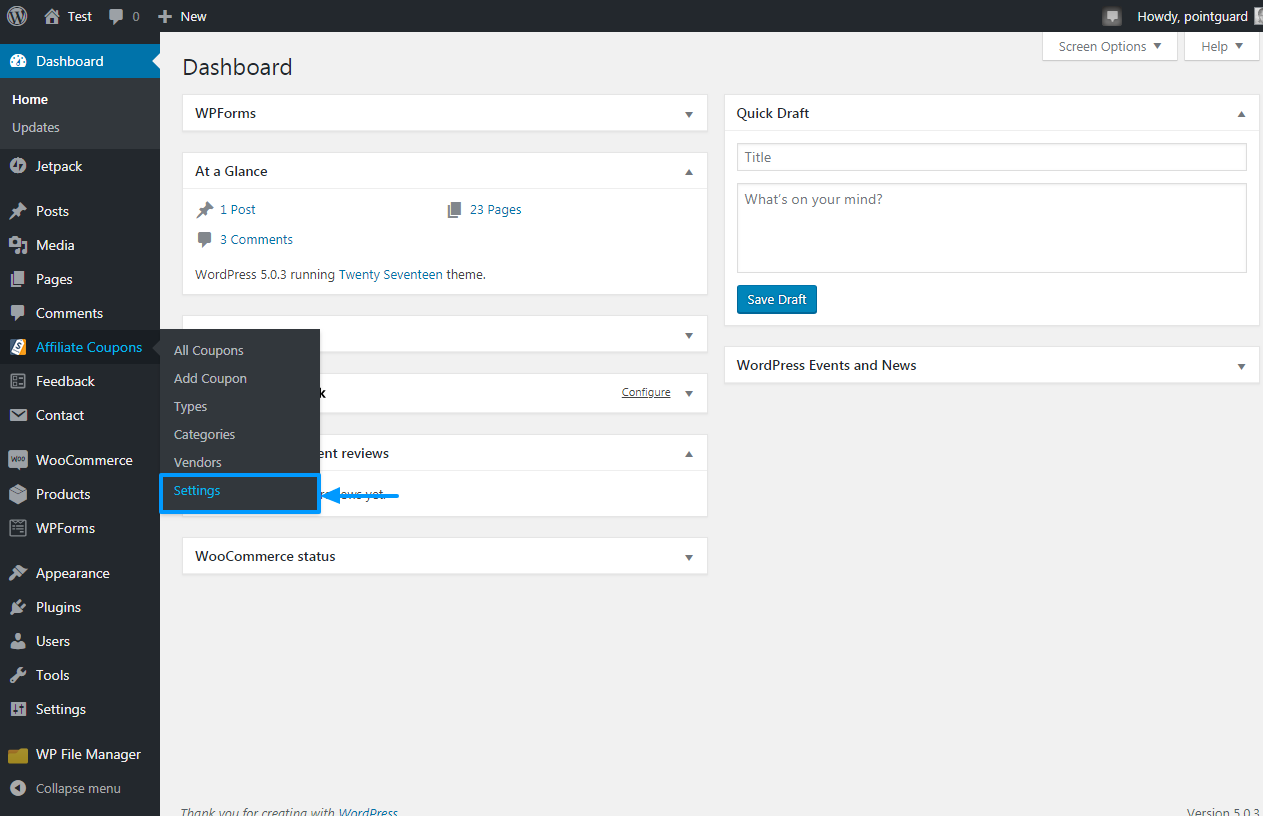Click the Save Draft button

[777, 299]
